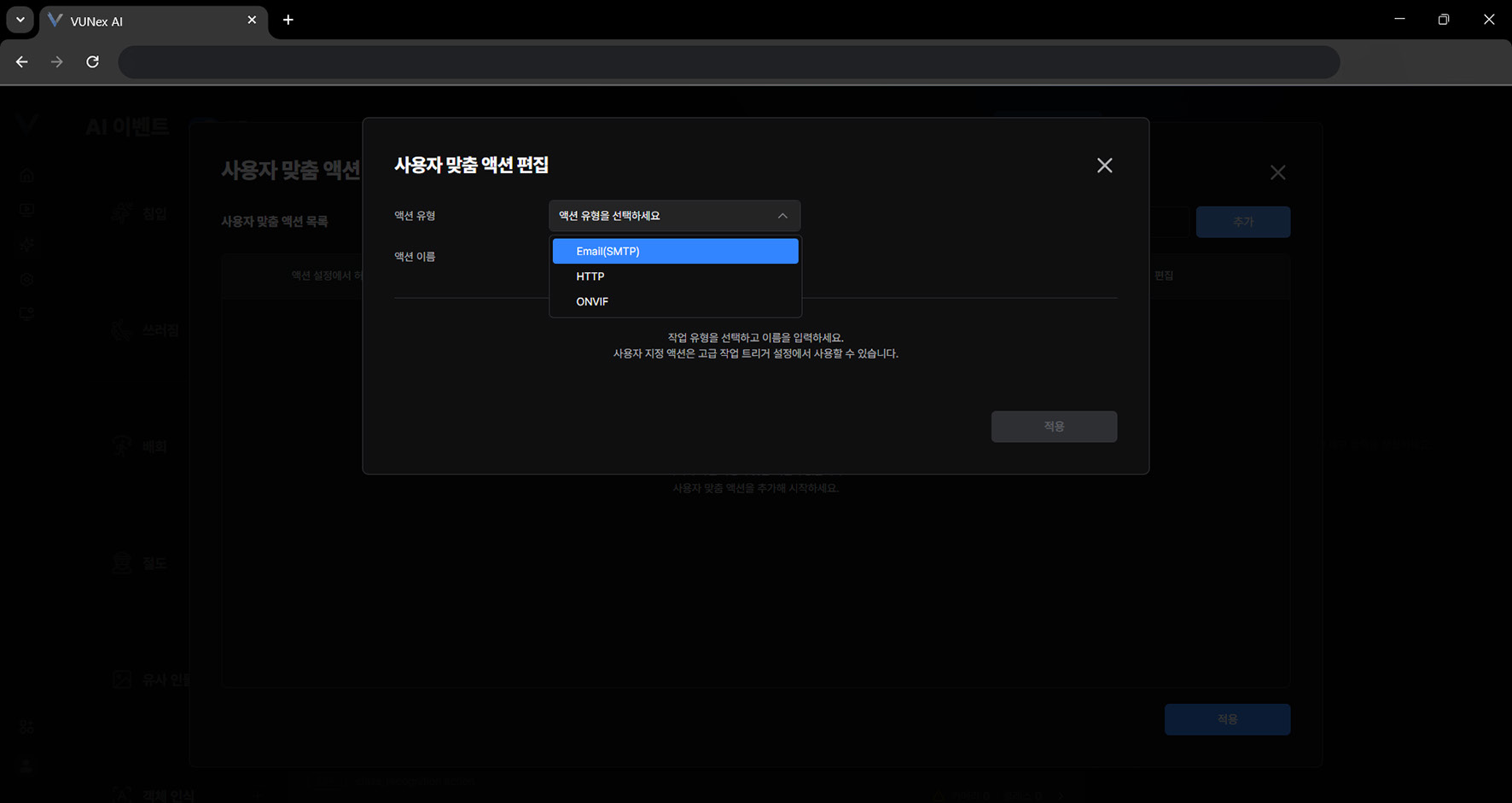Image resolution: width=1512 pixels, height=803 pixels.
Task: Click the 쓰러짐 fall detection event icon
Action: (122, 330)
